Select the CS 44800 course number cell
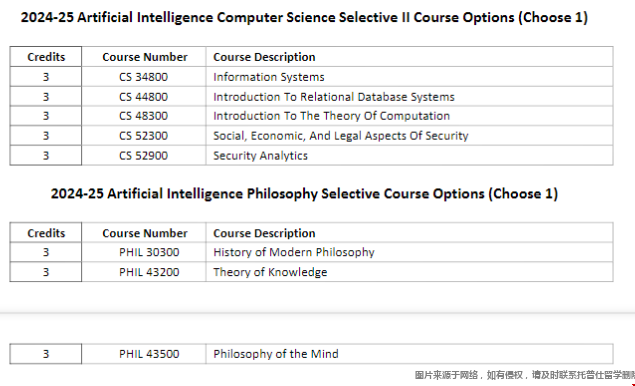 point(143,97)
